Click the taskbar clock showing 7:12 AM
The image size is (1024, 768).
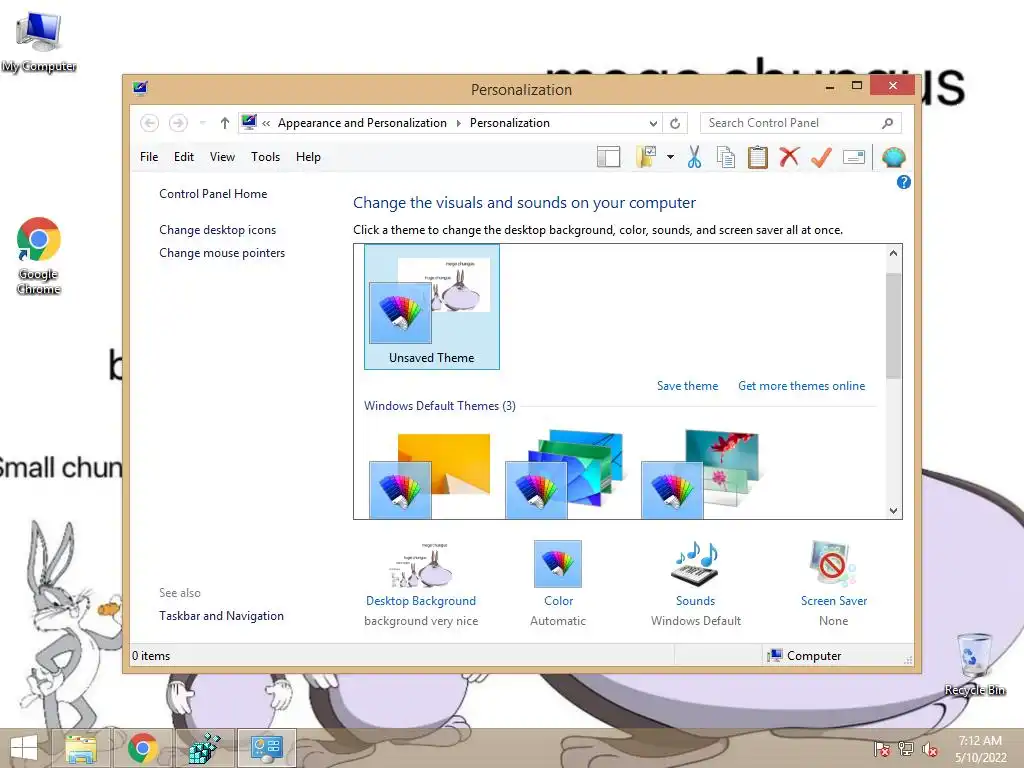click(980, 749)
